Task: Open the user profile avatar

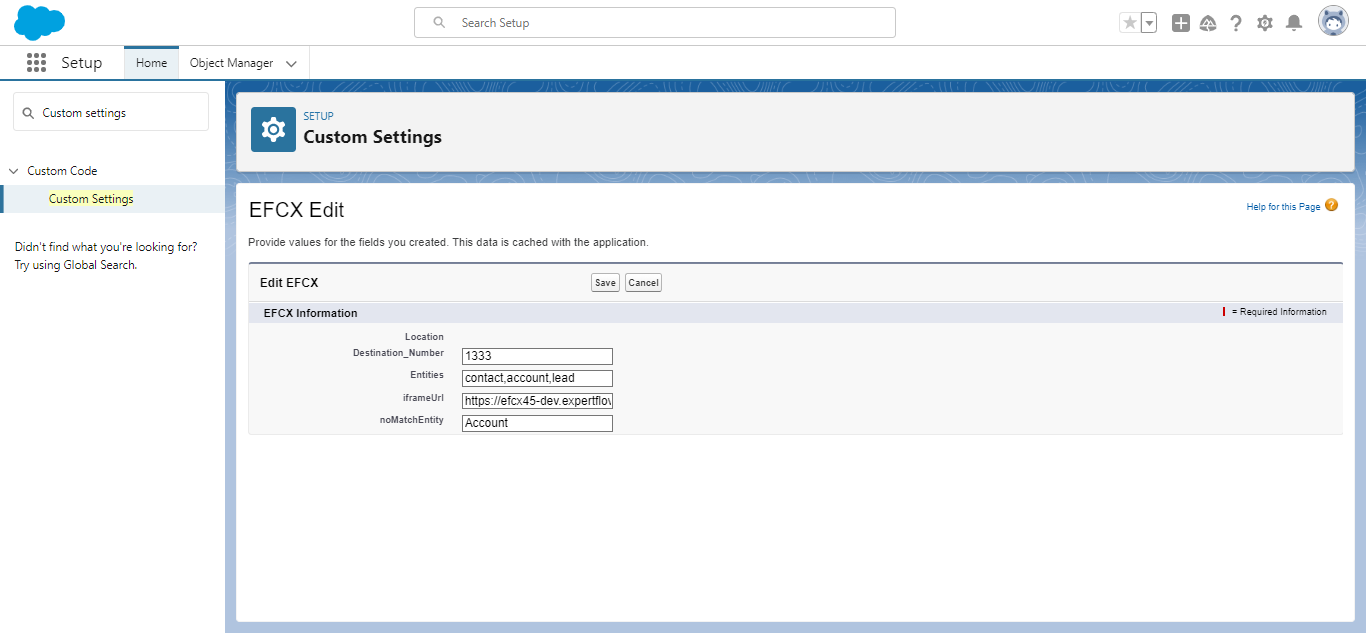Action: tap(1333, 22)
